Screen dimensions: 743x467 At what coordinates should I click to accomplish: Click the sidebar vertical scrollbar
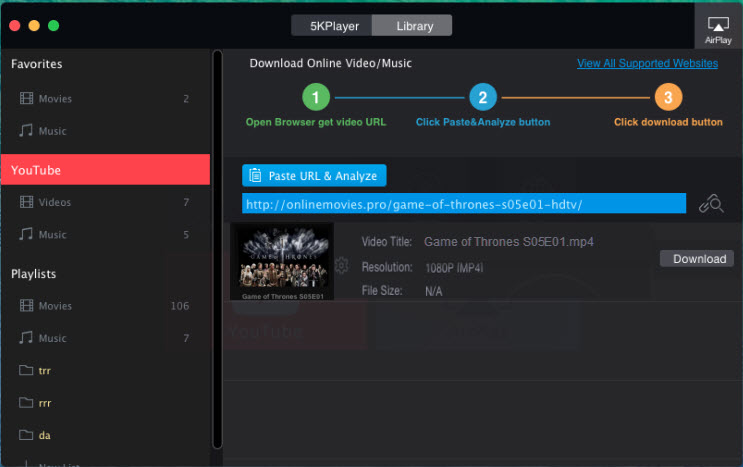point(217,249)
